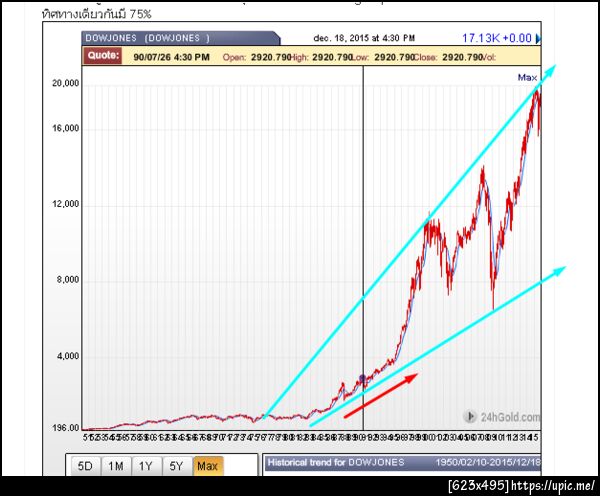Click the 8,000 y-axis label

68,280
